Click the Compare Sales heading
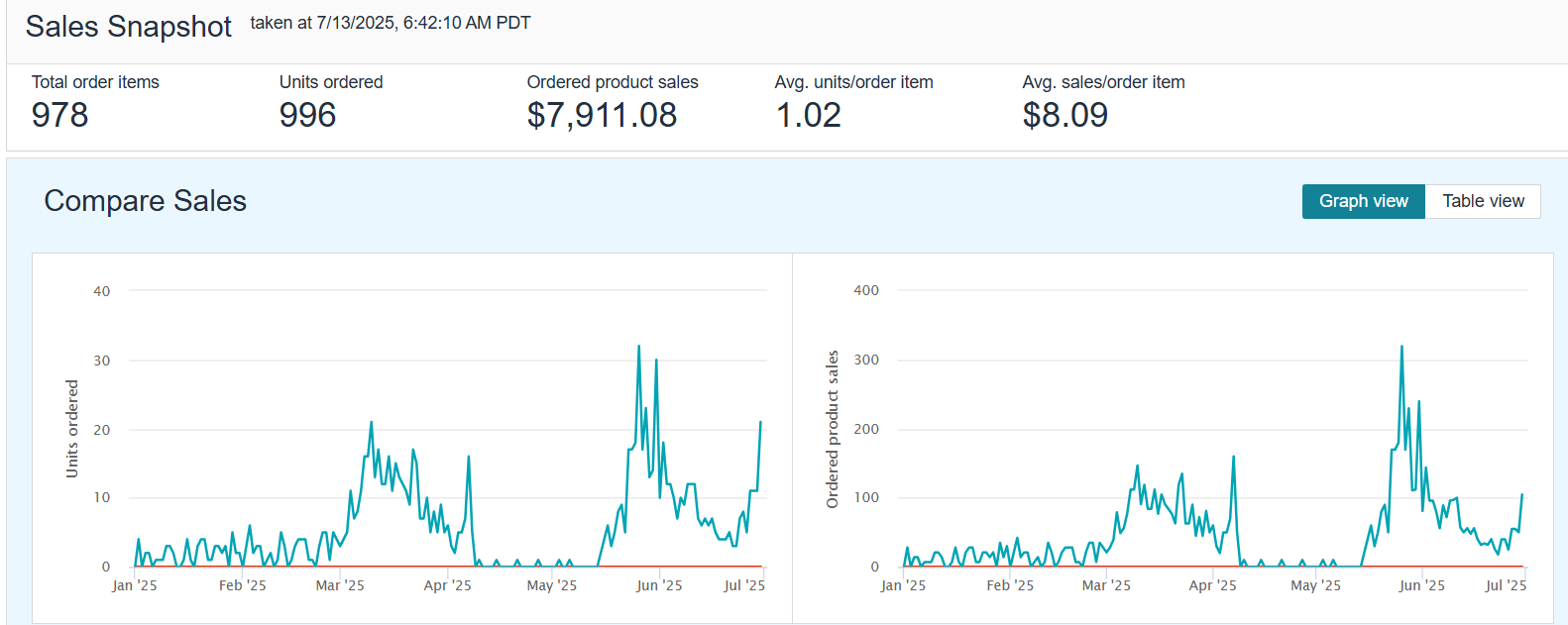Viewport: 1568px width, 625px height. pyautogui.click(x=146, y=201)
